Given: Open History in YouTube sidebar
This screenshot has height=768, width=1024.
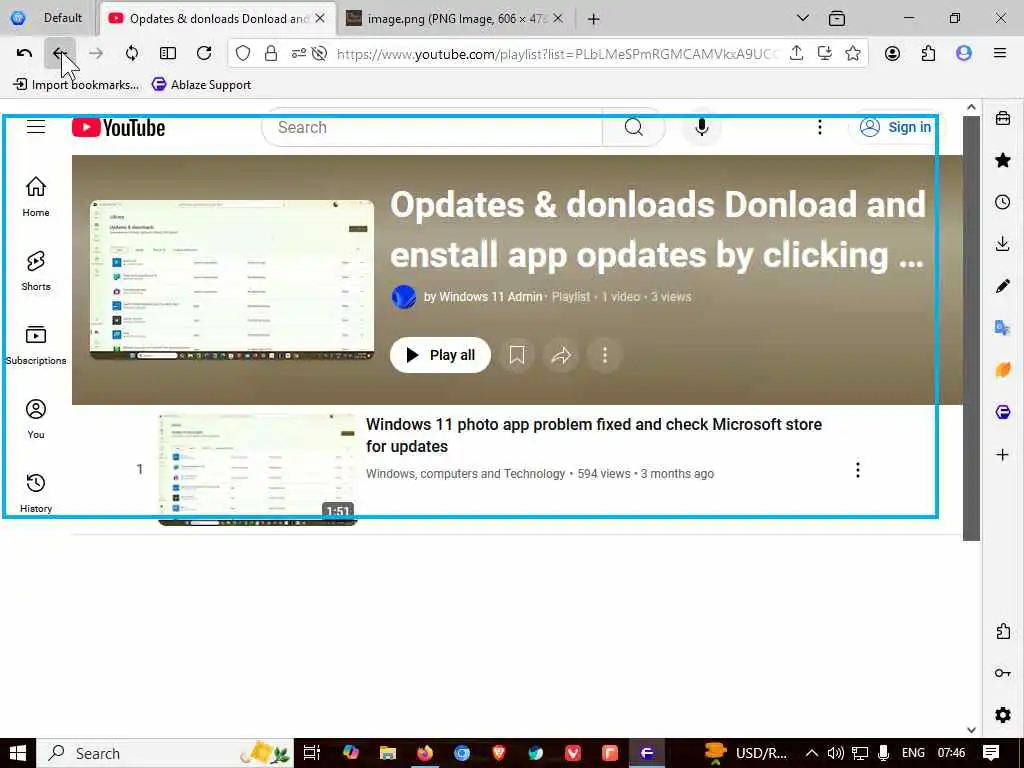Looking at the screenshot, I should (x=36, y=492).
